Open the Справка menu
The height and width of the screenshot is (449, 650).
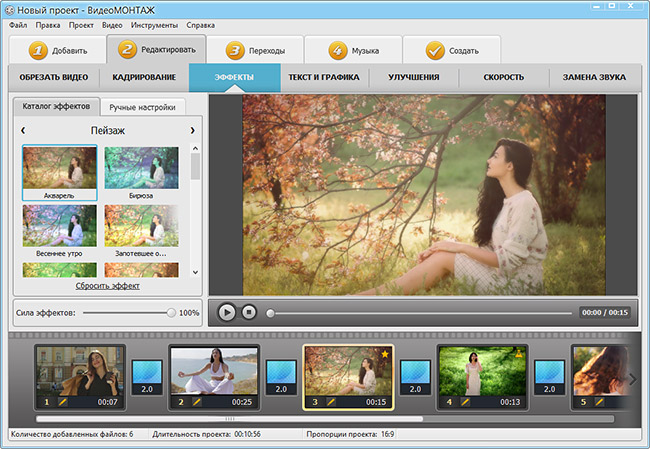201,25
